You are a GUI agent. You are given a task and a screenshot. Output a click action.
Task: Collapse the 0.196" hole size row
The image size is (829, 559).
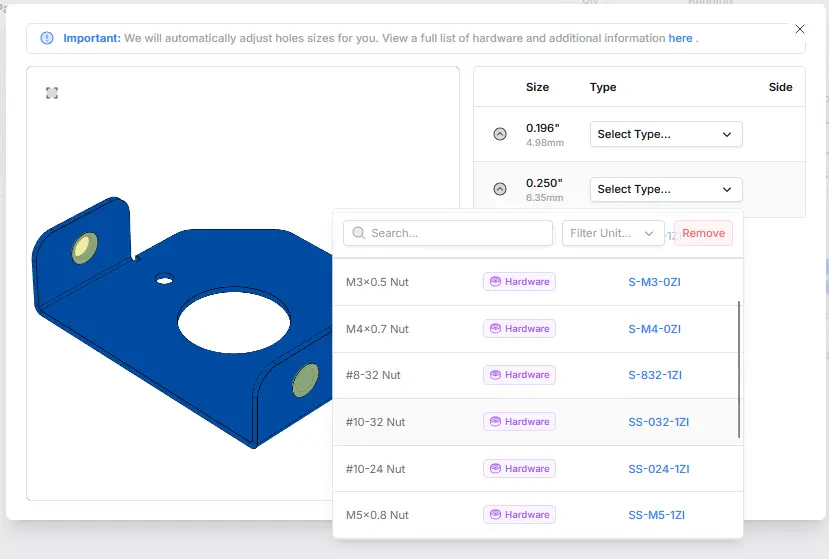(x=500, y=134)
